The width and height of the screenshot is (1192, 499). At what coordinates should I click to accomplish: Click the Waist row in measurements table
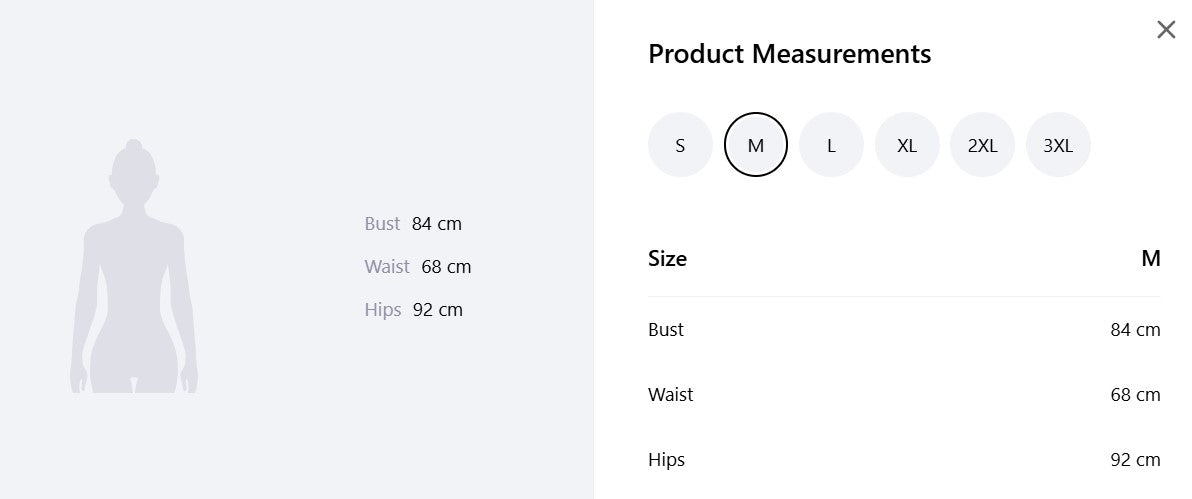[x=904, y=395]
